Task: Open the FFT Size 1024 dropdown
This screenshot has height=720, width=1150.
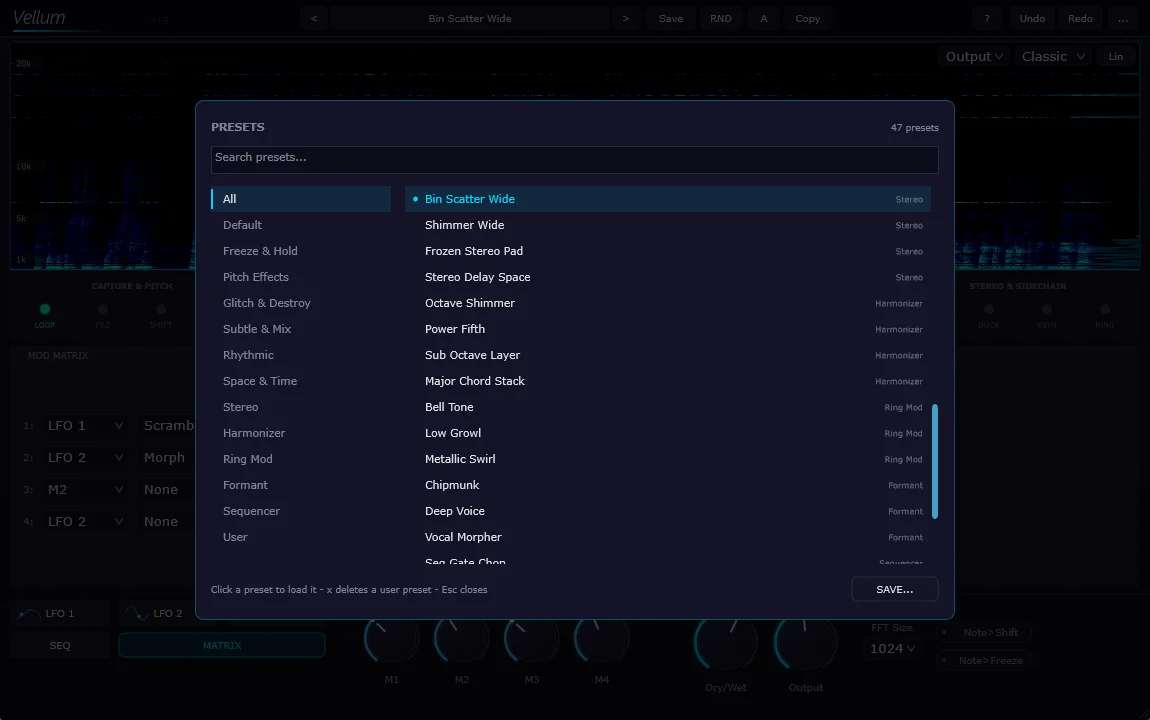Action: (892, 648)
